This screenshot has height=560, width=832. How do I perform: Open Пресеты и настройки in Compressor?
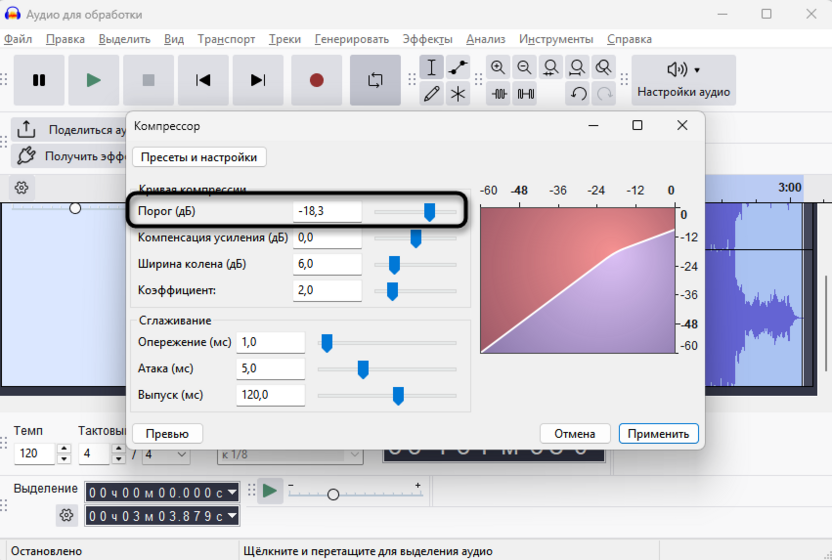coord(199,157)
